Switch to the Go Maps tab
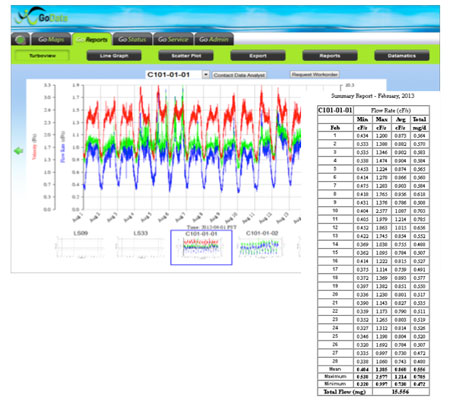The height and width of the screenshot is (400, 450). point(51,39)
